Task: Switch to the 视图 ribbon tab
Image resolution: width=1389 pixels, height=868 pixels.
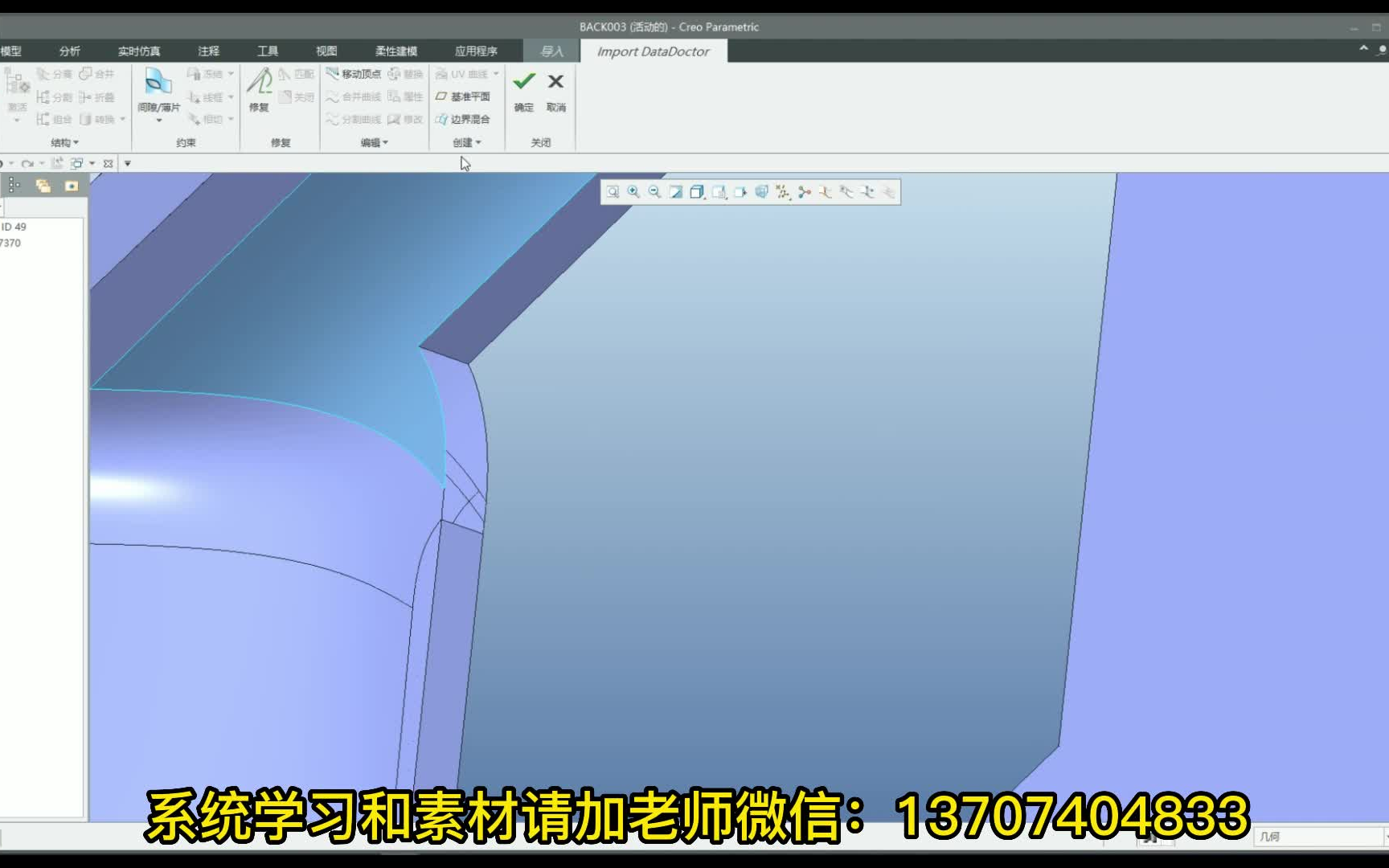Action: pos(326,51)
